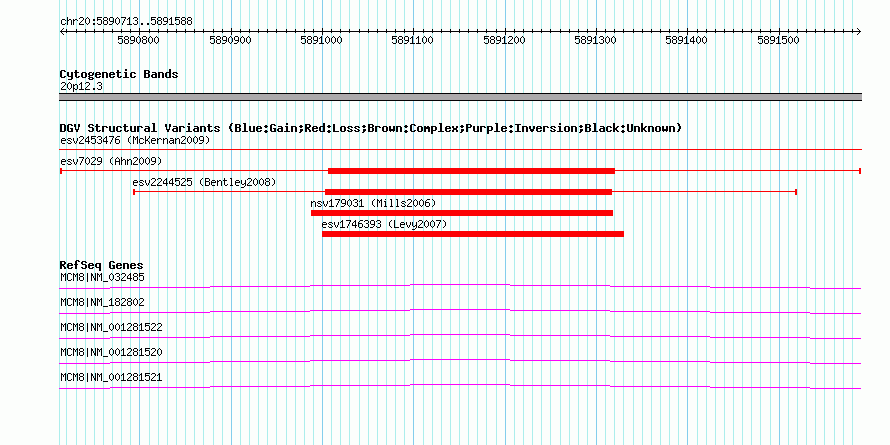Select the NM_001281520 magenta transcript line

460,362
